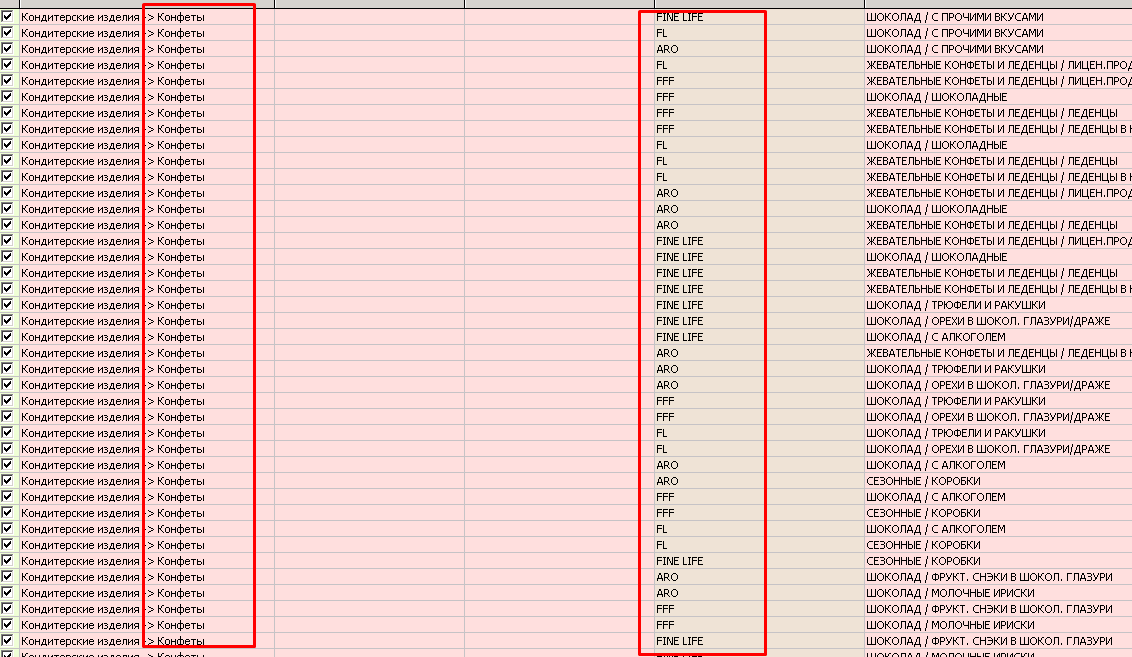Select 'ШОКОЛАД / С АЛКОГОЛЕМ' cell of FL row
The width and height of the screenshot is (1132, 657).
click(x=998, y=529)
